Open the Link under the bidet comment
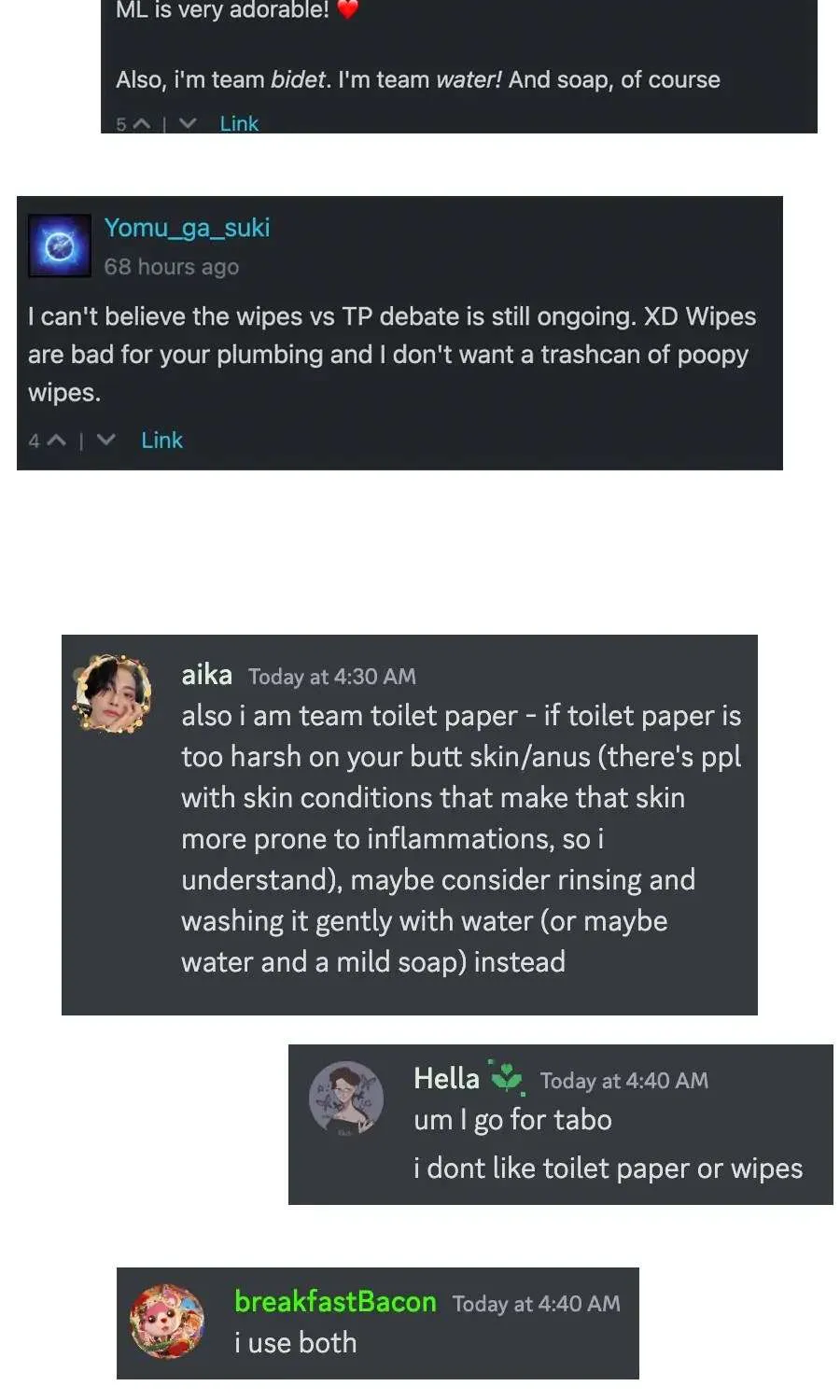The width and height of the screenshot is (840, 1400). click(x=239, y=123)
